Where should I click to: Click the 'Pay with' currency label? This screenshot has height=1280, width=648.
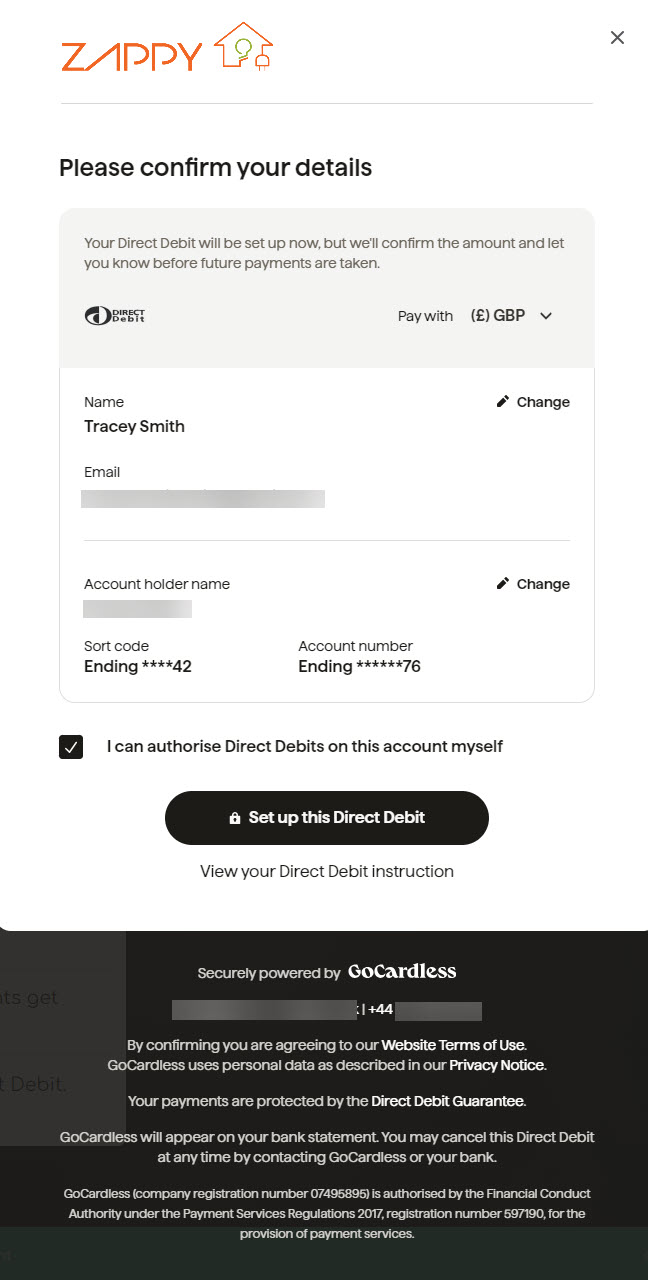pos(425,316)
